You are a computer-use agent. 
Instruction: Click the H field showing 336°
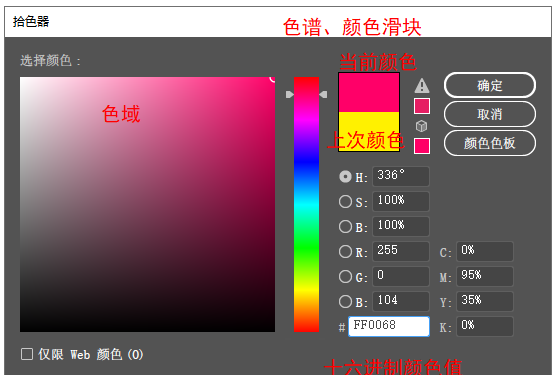click(x=401, y=176)
